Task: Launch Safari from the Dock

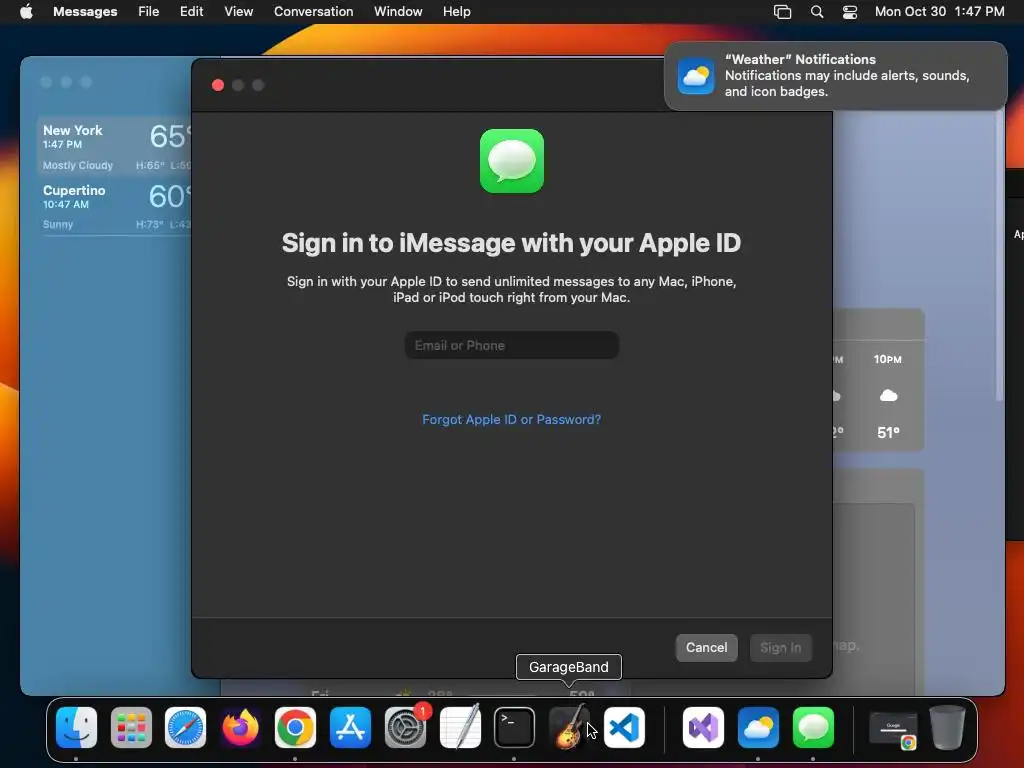Action: [185, 727]
